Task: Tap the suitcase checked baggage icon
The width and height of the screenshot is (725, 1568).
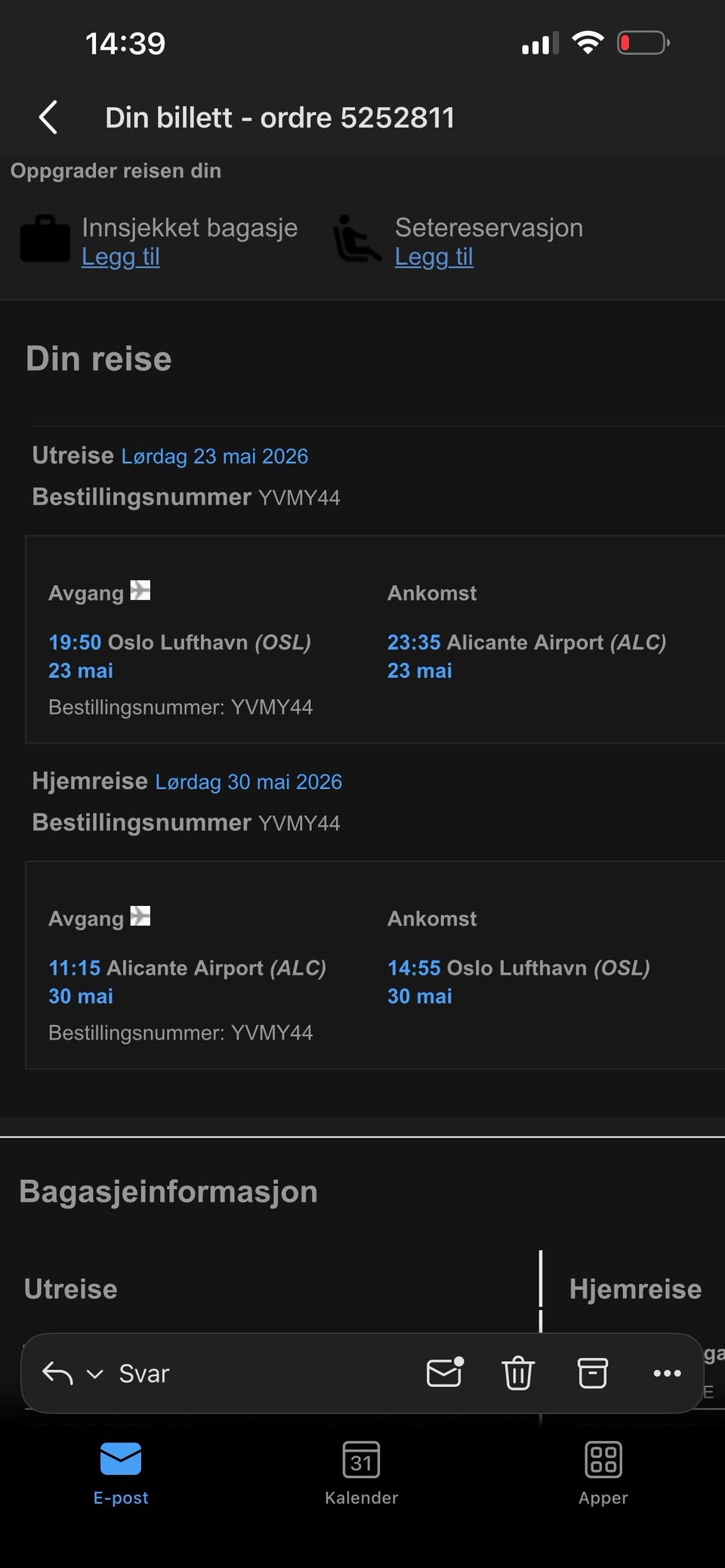Action: coord(45,240)
